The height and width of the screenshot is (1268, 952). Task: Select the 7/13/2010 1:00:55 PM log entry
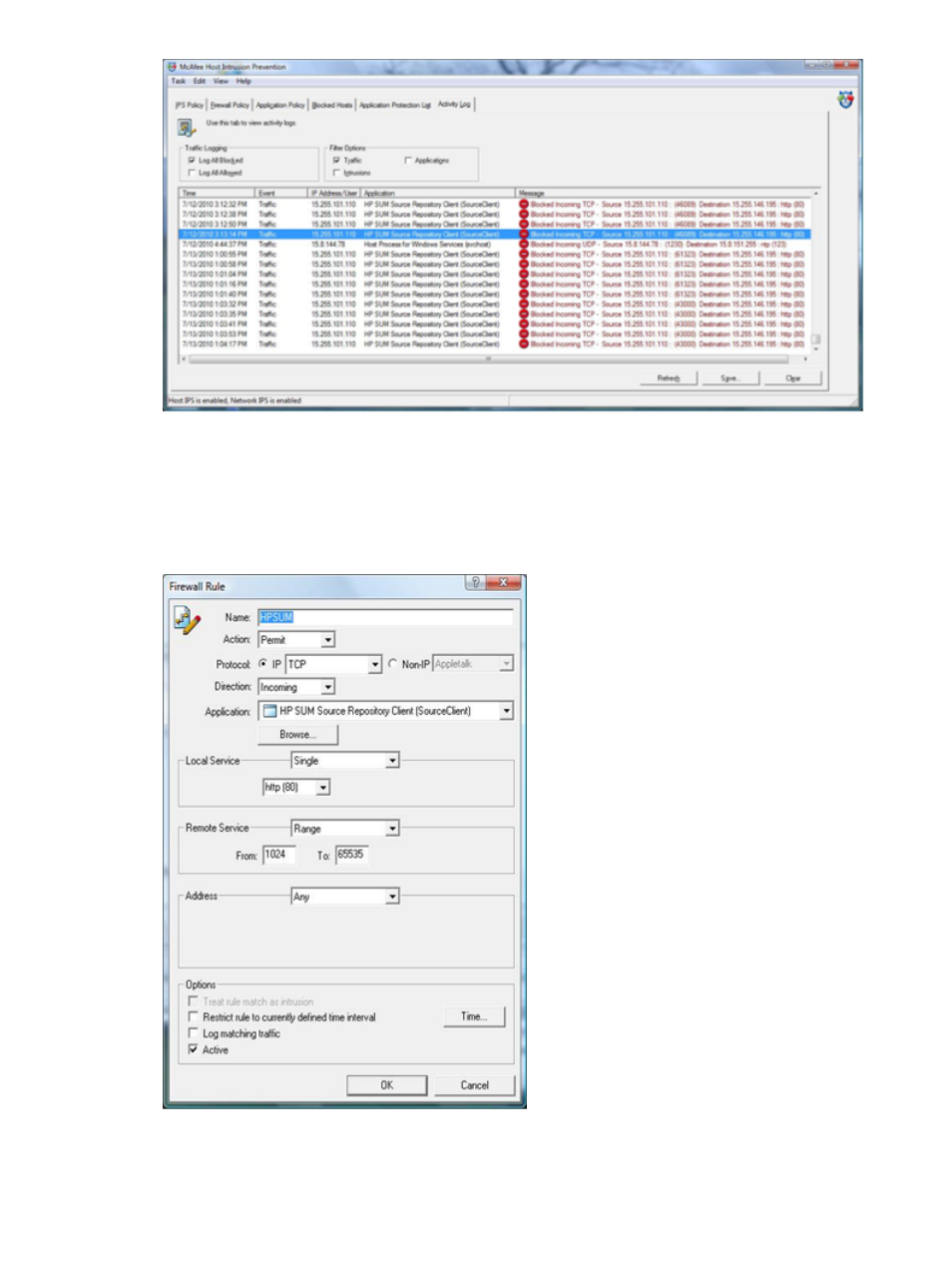(495, 254)
